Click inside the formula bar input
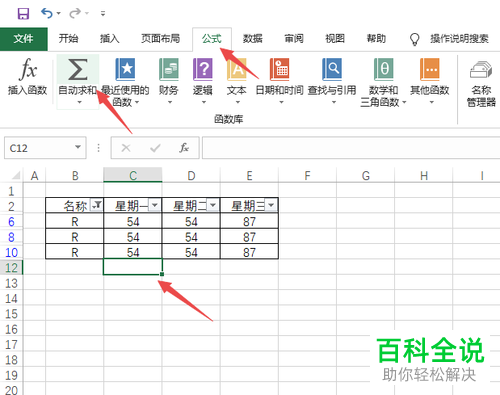This screenshot has height=395, width=500. pos(351,148)
